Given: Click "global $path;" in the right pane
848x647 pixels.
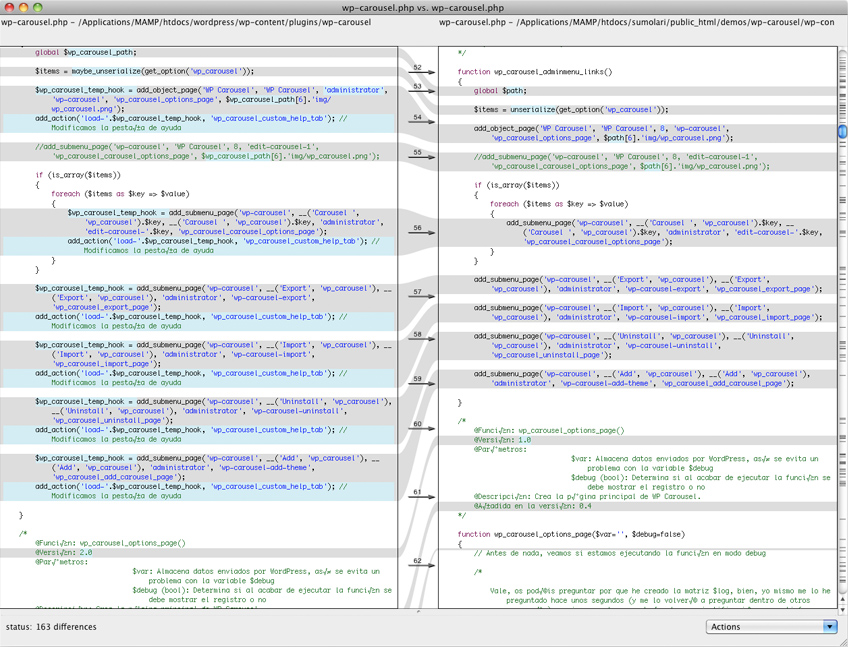Looking at the screenshot, I should [500, 91].
